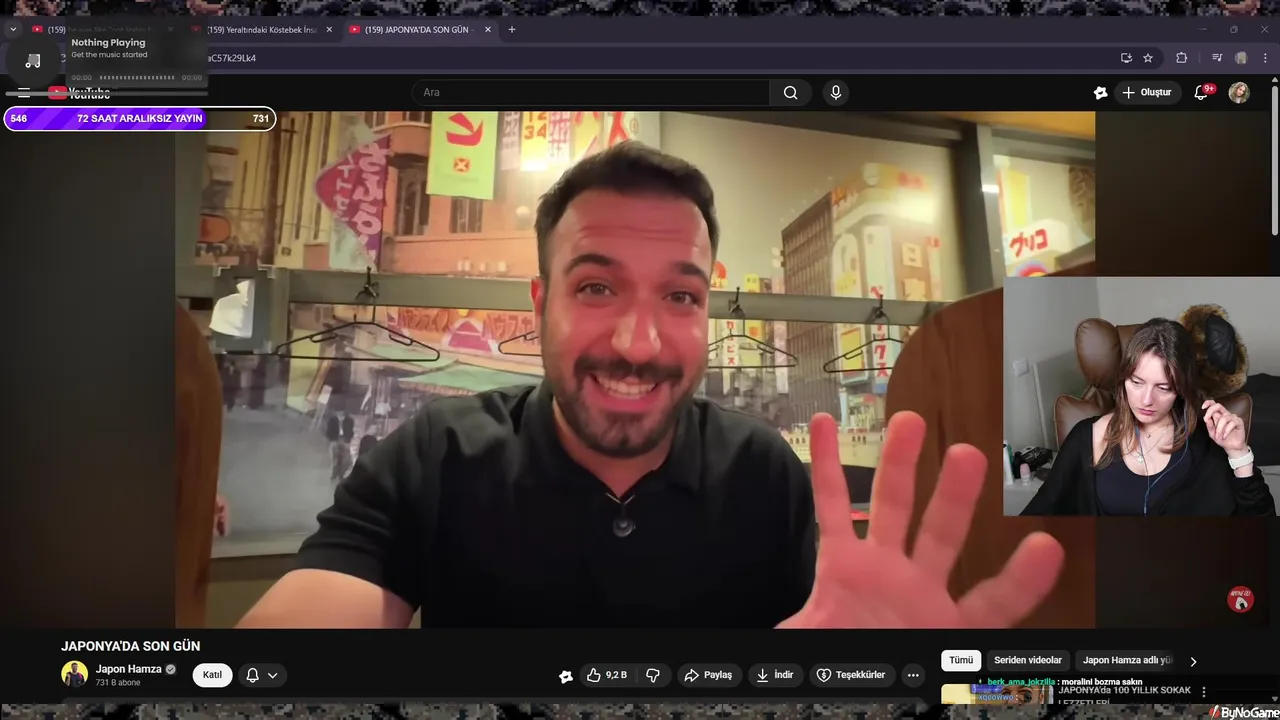Screen dimensions: 1280x720
Task: Click the music widget note icon
Action: 33,61
